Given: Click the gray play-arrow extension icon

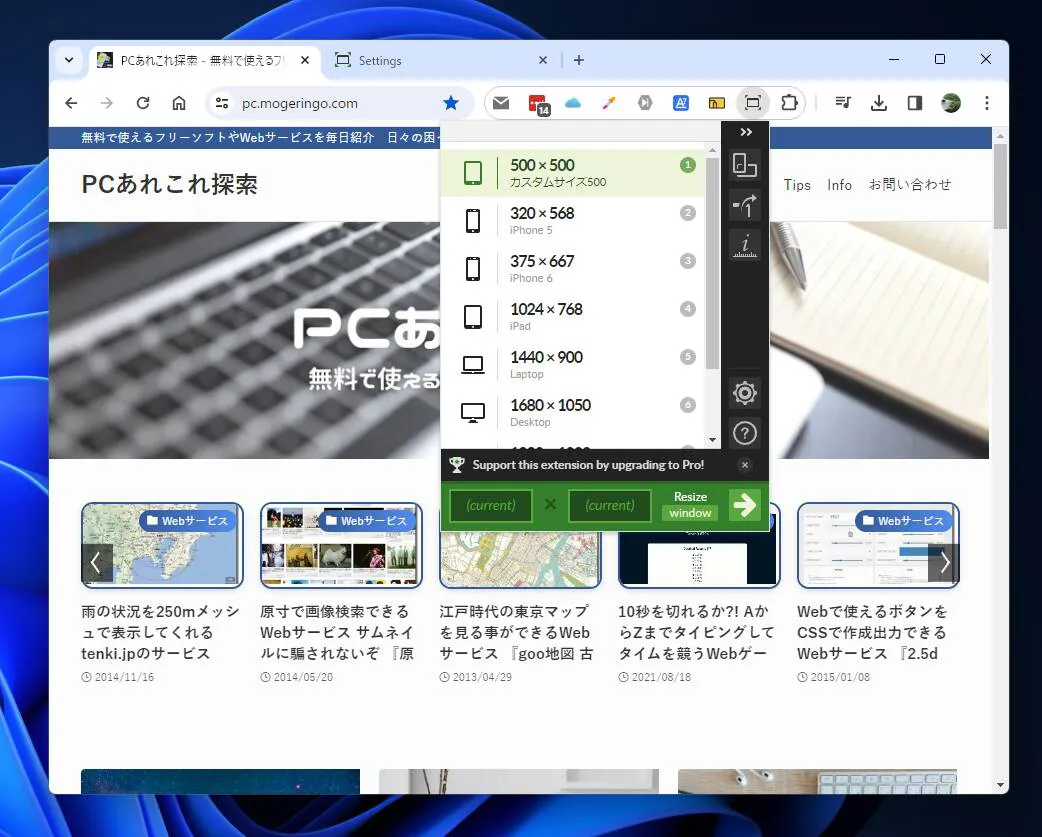Looking at the screenshot, I should (645, 103).
